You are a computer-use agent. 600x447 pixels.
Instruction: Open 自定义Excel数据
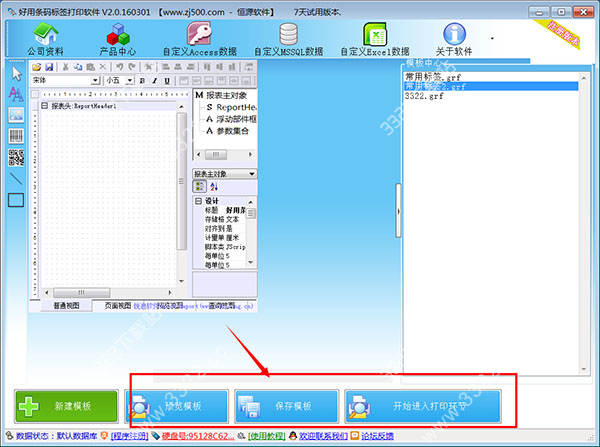[x=375, y=39]
